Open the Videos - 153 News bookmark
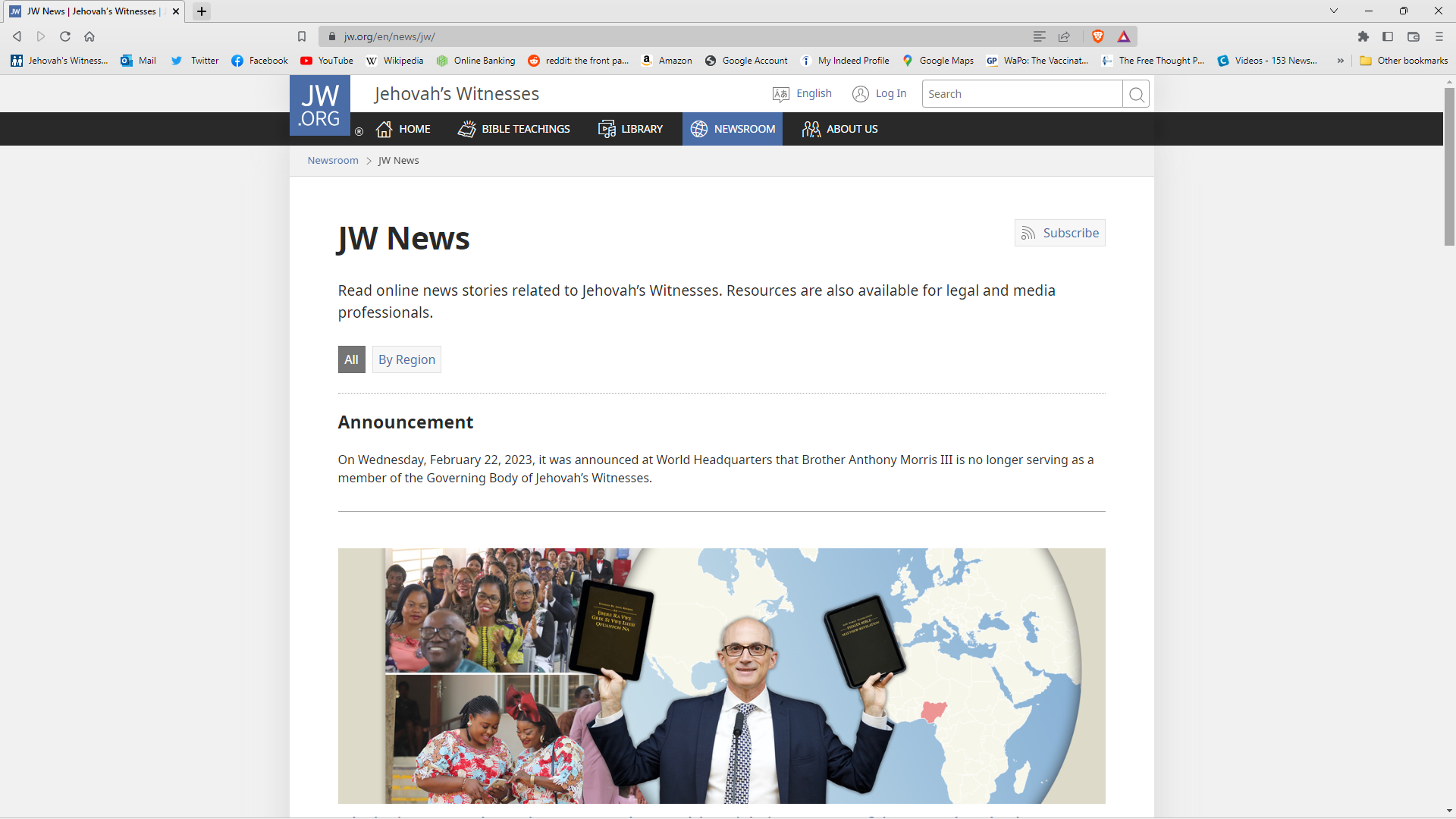The width and height of the screenshot is (1456, 819). tap(1267, 61)
